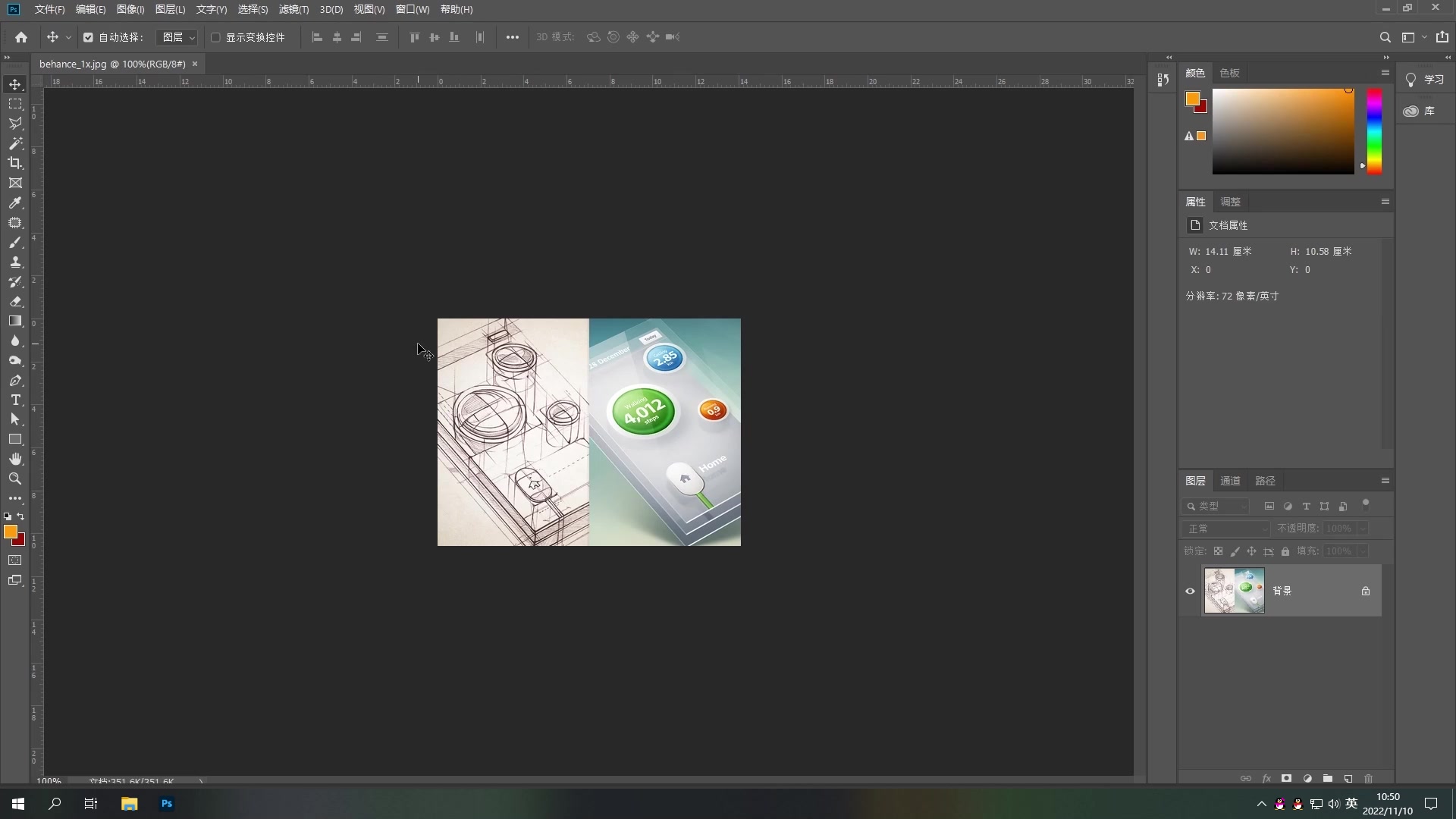Viewport: 1456px width, 819px height.
Task: Open the 学习 panel button
Action: (x=1425, y=80)
